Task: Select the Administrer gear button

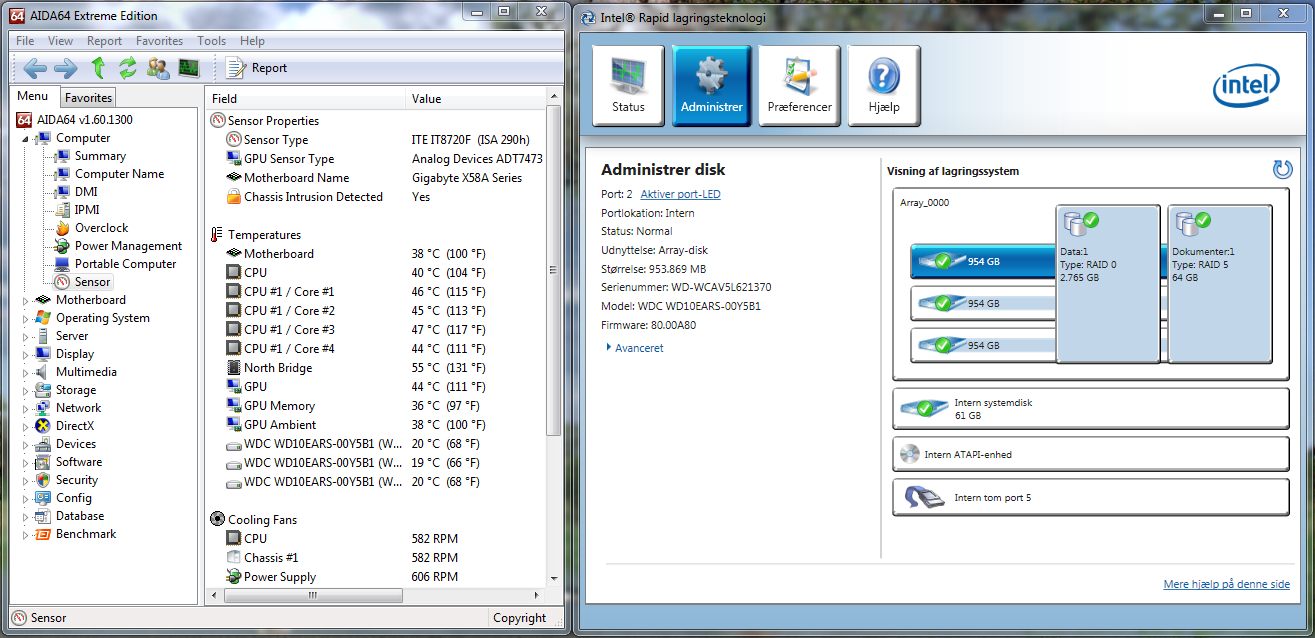Action: pyautogui.click(x=711, y=86)
